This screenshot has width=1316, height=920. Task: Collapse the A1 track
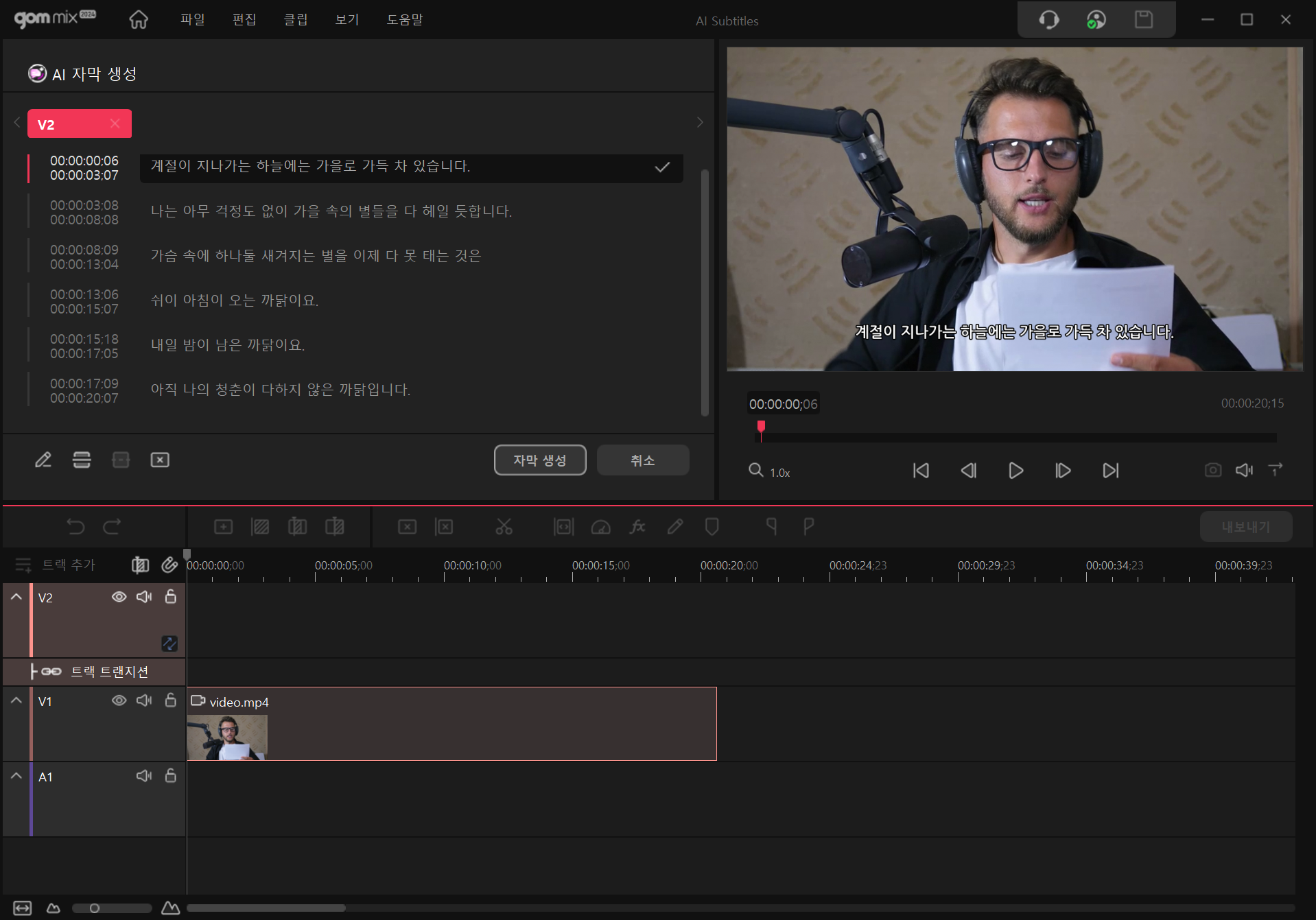click(x=16, y=776)
